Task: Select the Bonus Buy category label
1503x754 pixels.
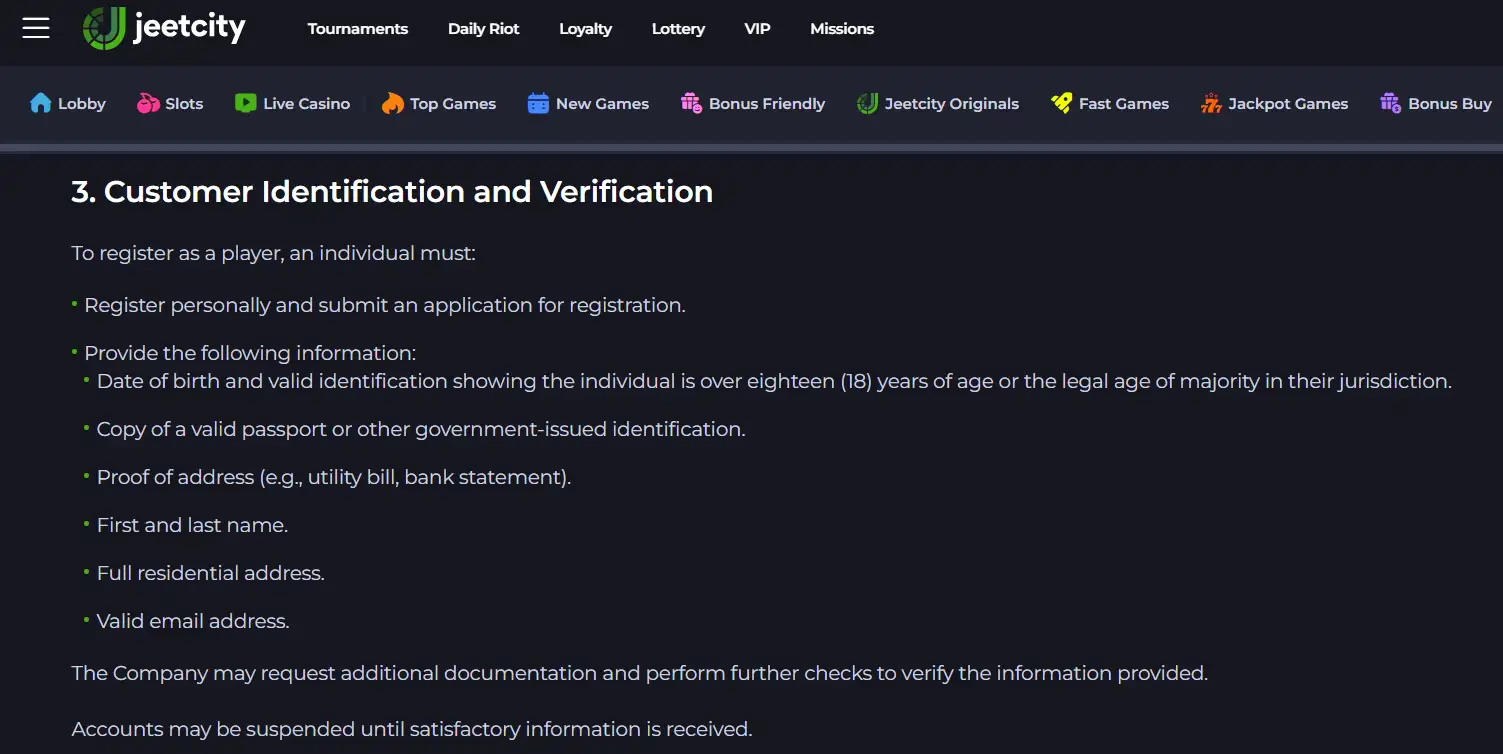Action: pos(1450,104)
